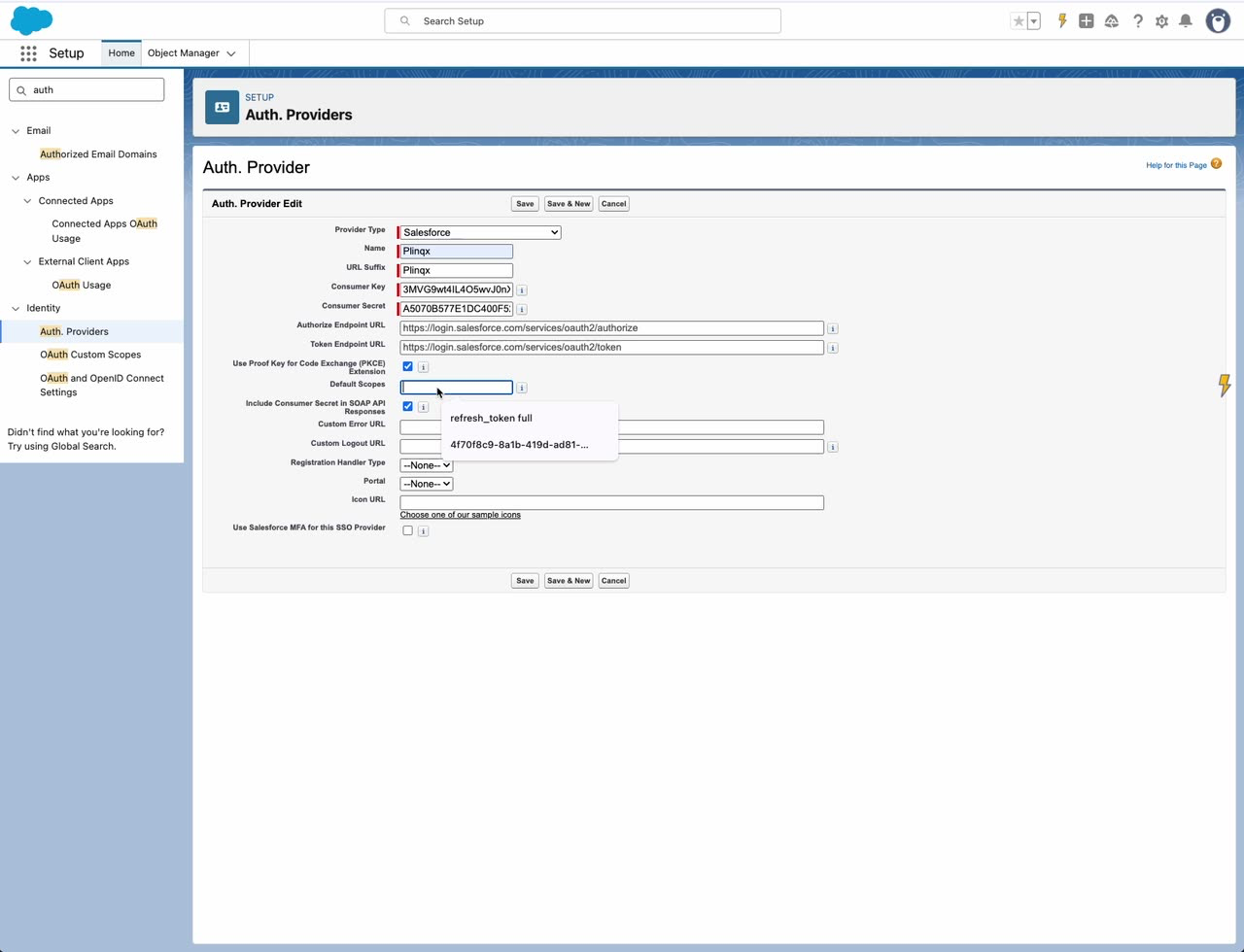This screenshot has width=1244, height=952.
Task: Open the Registration Handler Type dropdown
Action: 426,465
